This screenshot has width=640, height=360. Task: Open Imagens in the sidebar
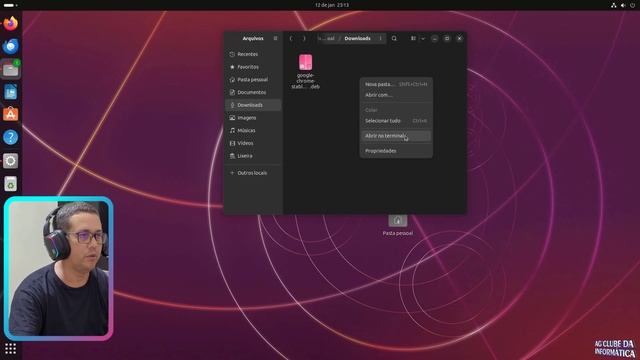[253, 118]
